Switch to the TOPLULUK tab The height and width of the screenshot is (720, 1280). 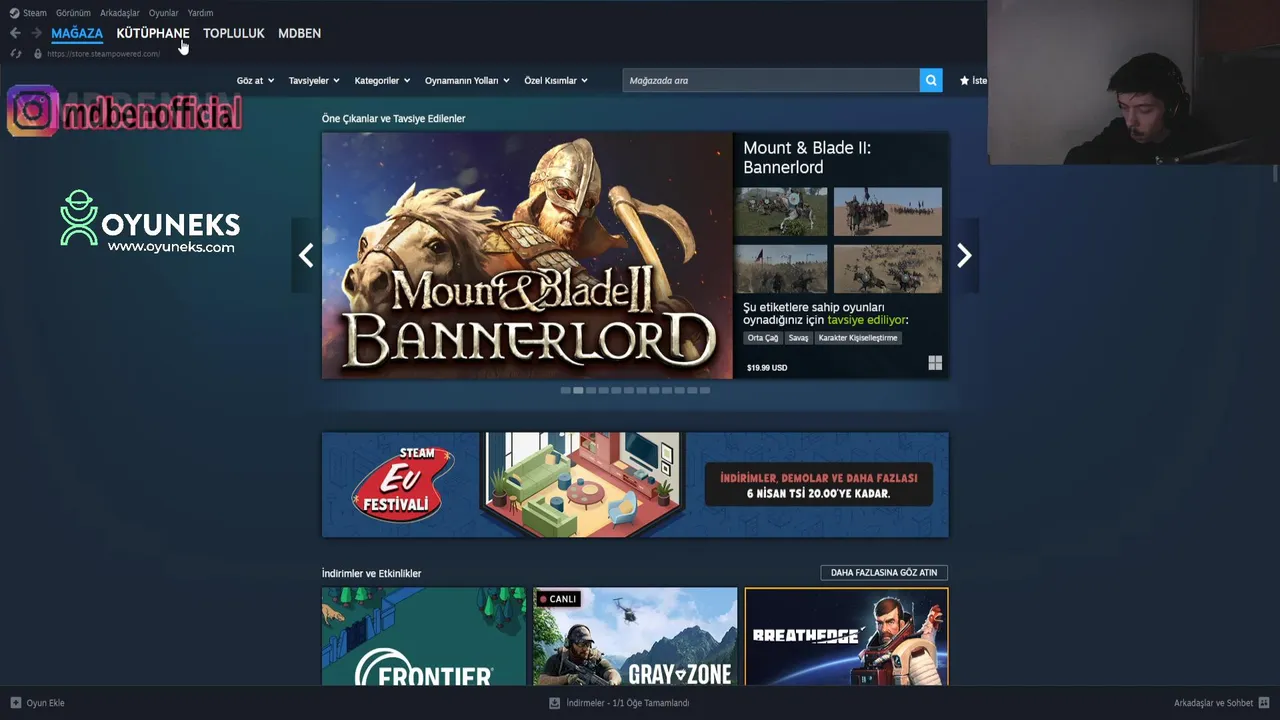[x=234, y=33]
